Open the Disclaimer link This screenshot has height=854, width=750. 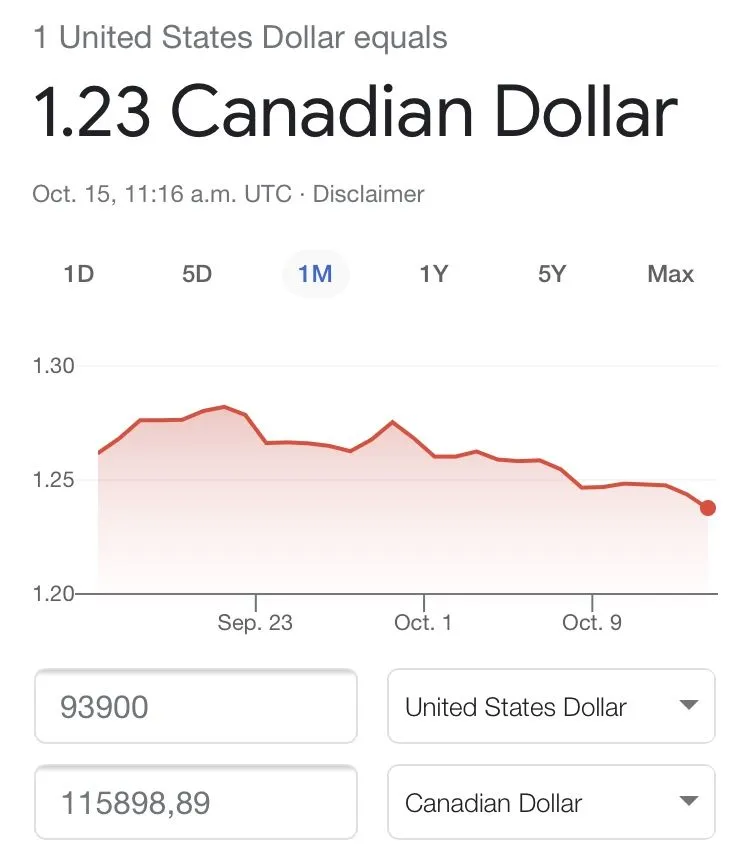368,194
